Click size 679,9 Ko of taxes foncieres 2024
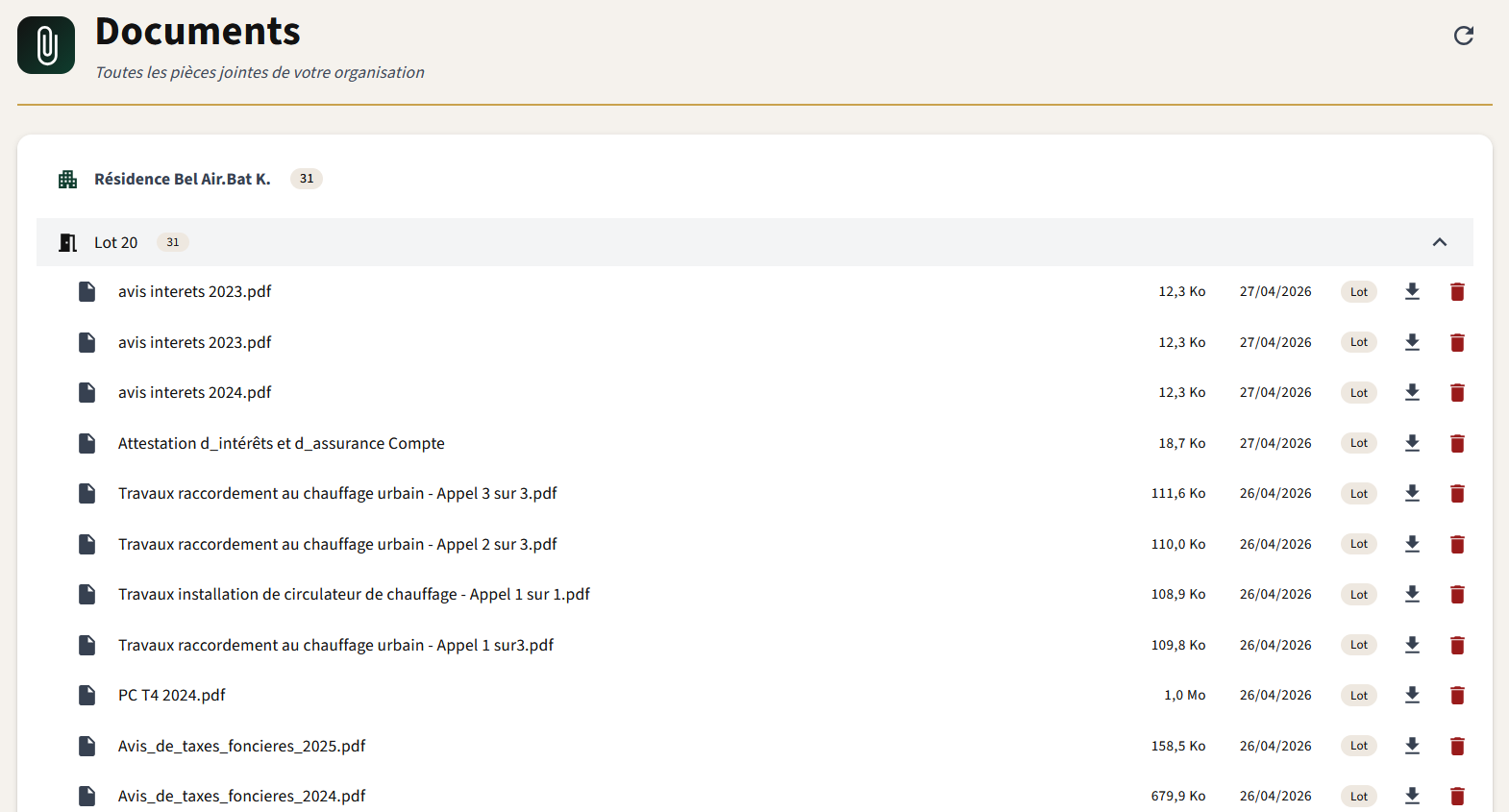This screenshot has width=1509, height=812. click(x=1178, y=796)
